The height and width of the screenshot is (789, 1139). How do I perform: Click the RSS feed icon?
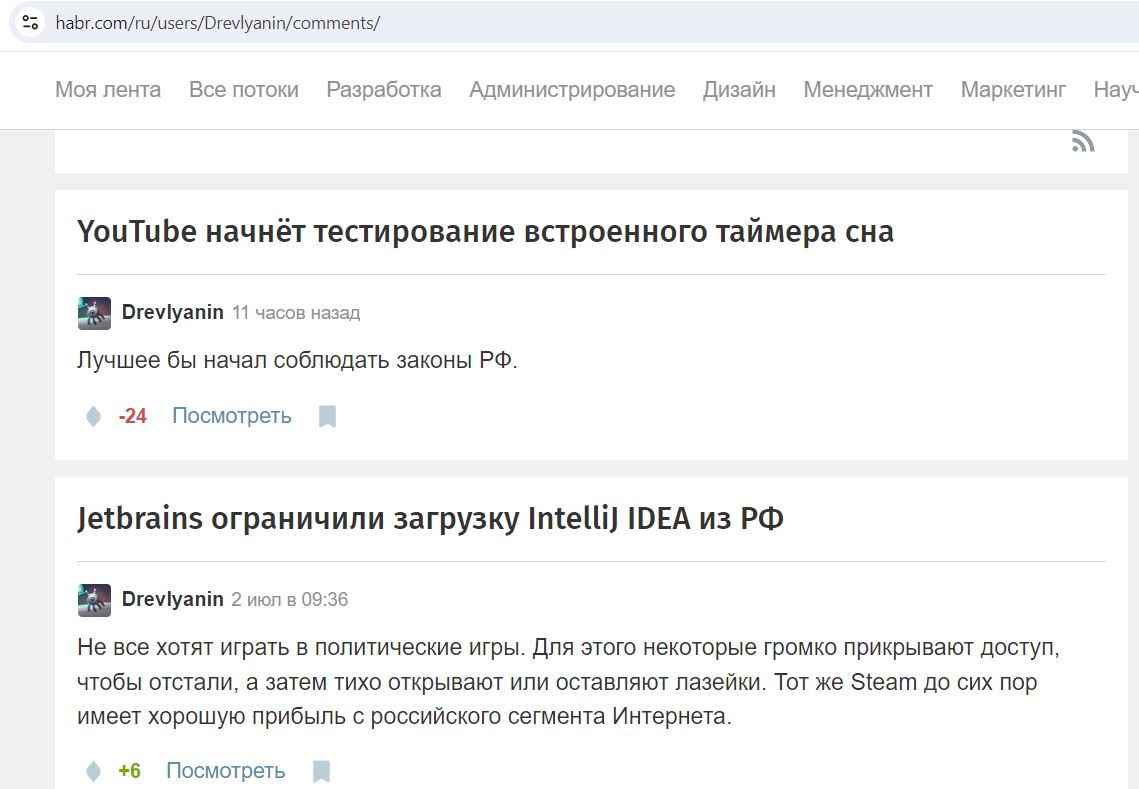1082,141
